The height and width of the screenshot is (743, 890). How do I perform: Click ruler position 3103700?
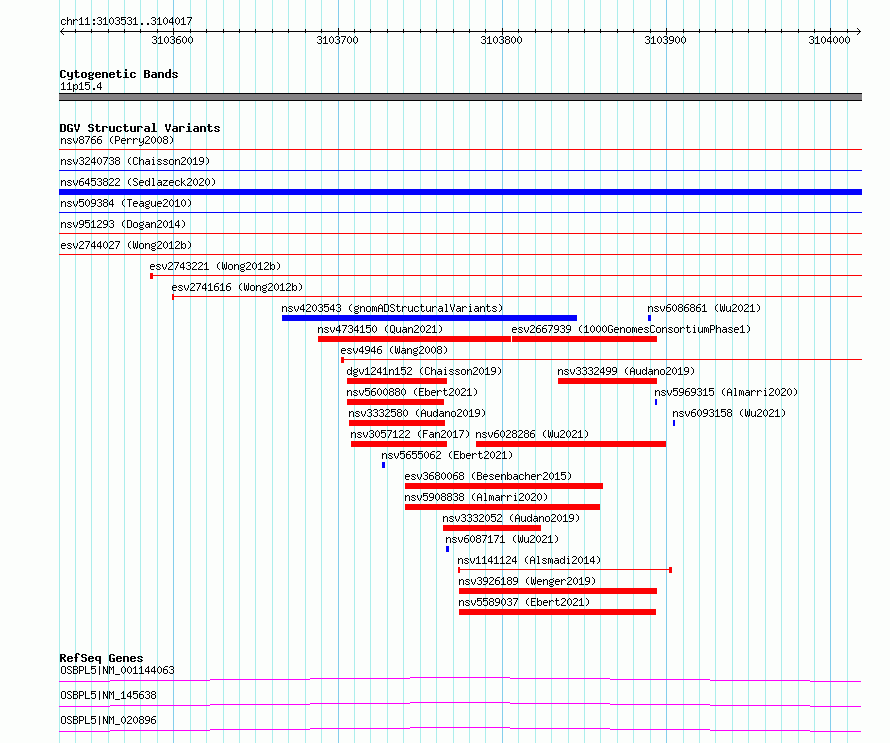coord(338,40)
